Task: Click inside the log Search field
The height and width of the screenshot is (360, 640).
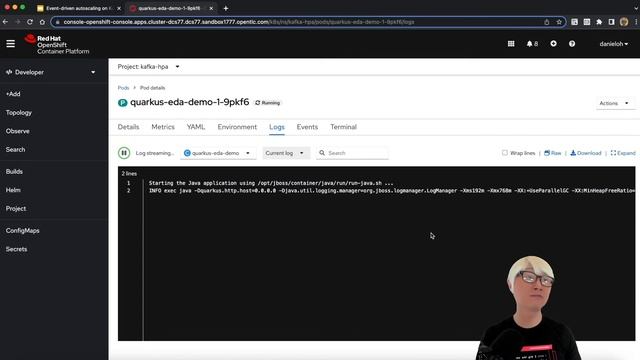Action: click(x=352, y=153)
